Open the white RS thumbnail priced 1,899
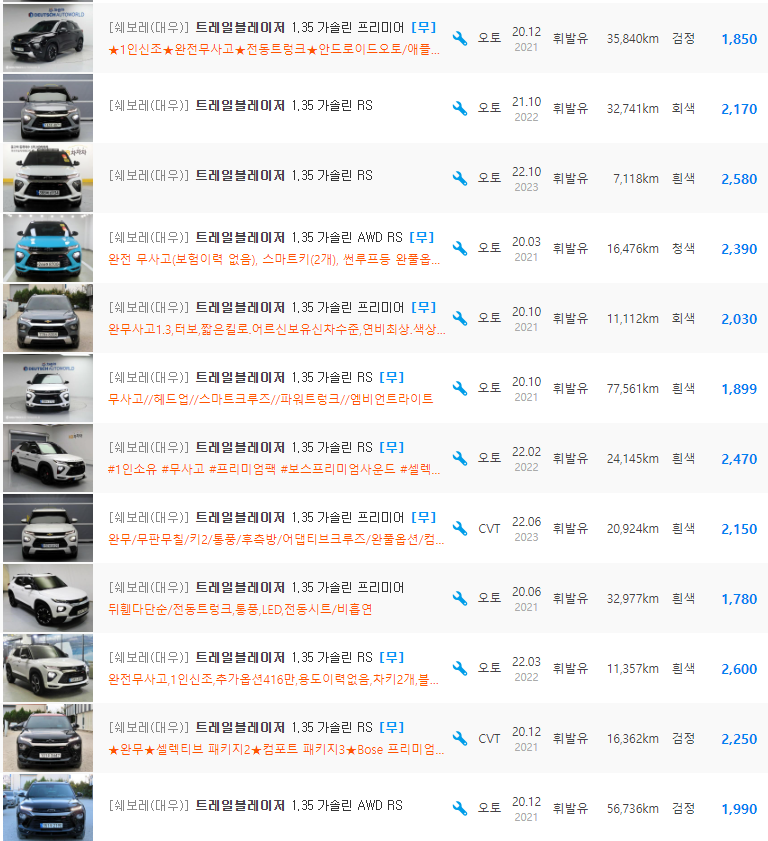Screen dimensions: 768x841 pyautogui.click(x=48, y=388)
